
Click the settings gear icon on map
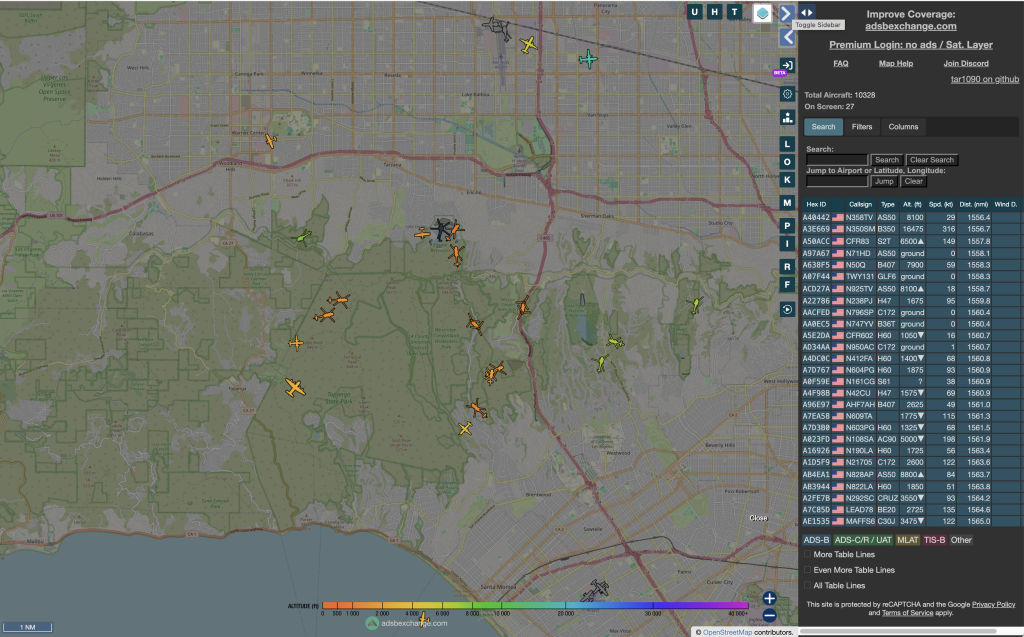point(788,93)
